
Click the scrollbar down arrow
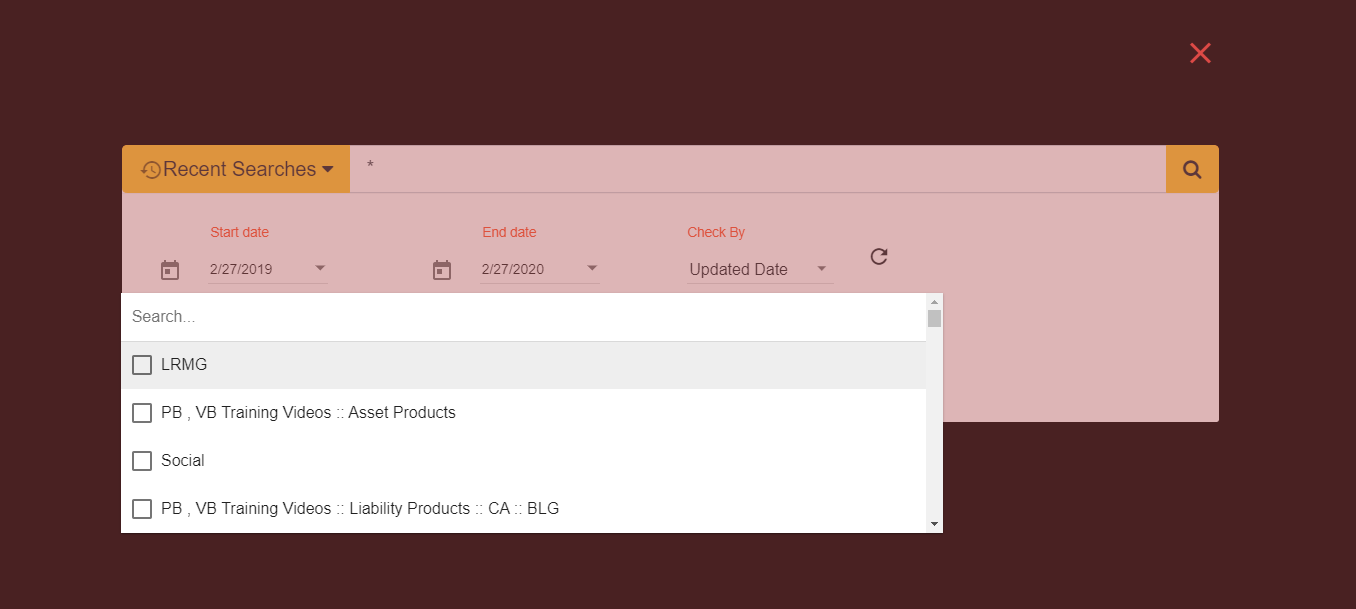point(934,524)
